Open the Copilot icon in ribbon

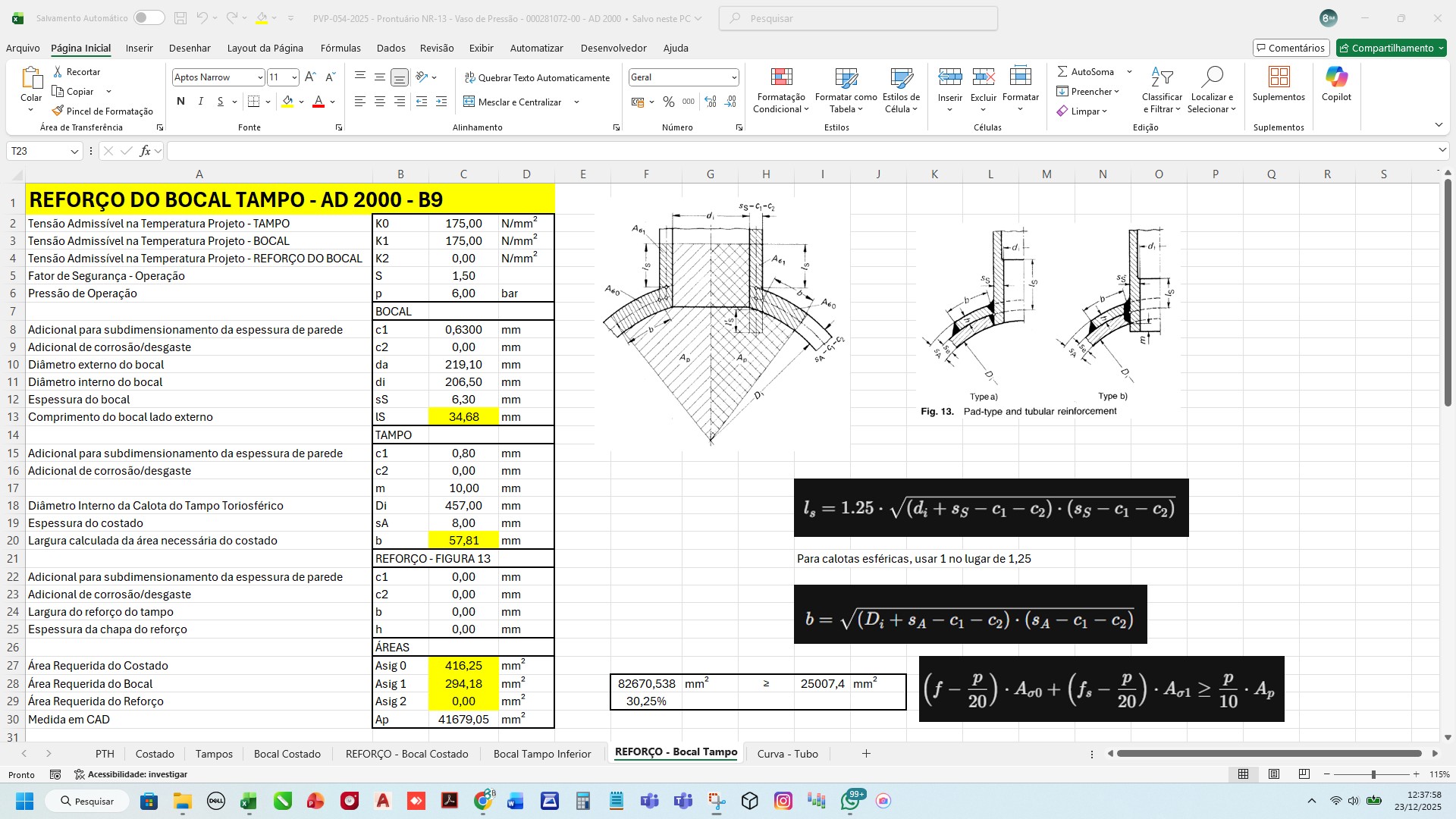tap(1336, 77)
